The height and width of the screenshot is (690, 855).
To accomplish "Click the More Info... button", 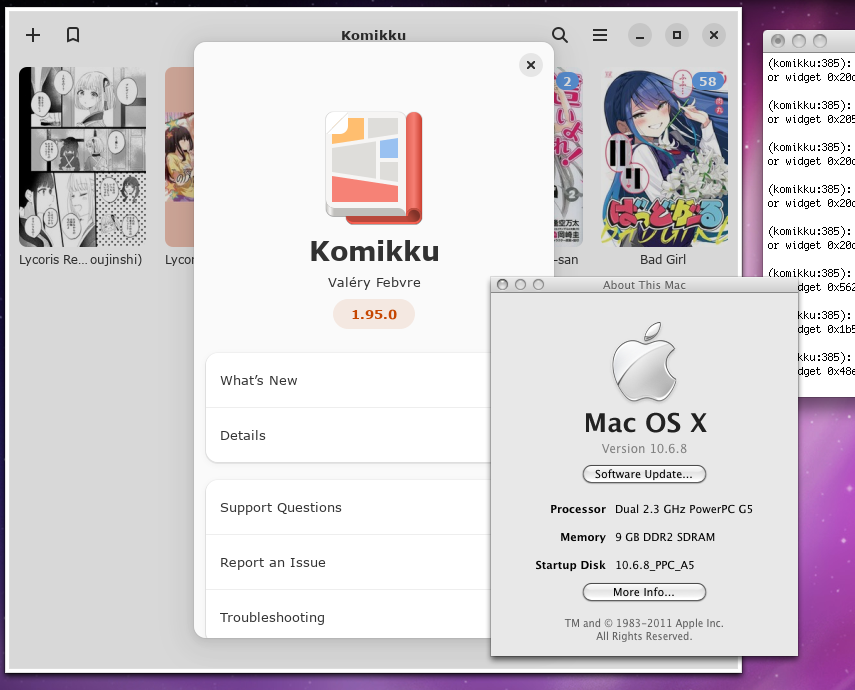I will (x=644, y=592).
